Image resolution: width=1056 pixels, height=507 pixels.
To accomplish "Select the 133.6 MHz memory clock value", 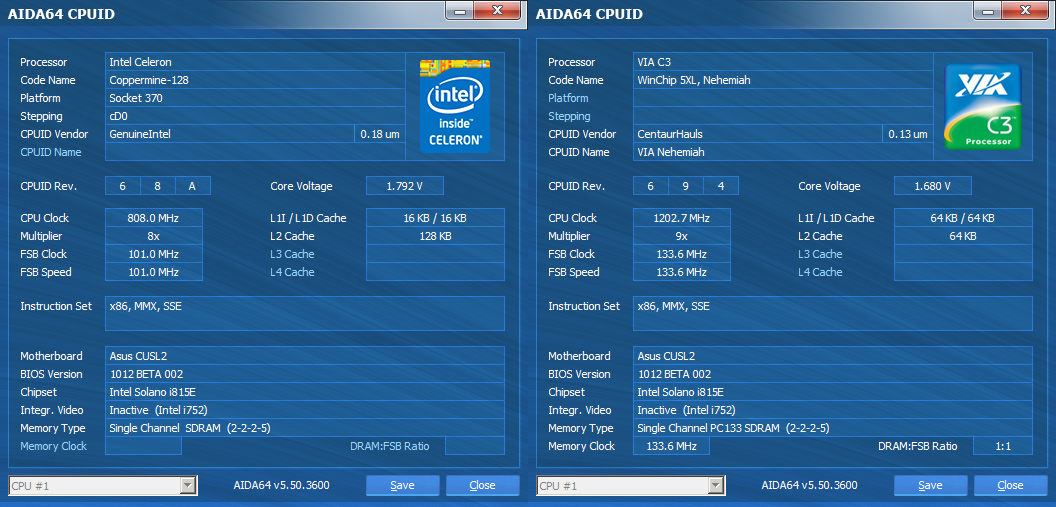I will point(671,446).
